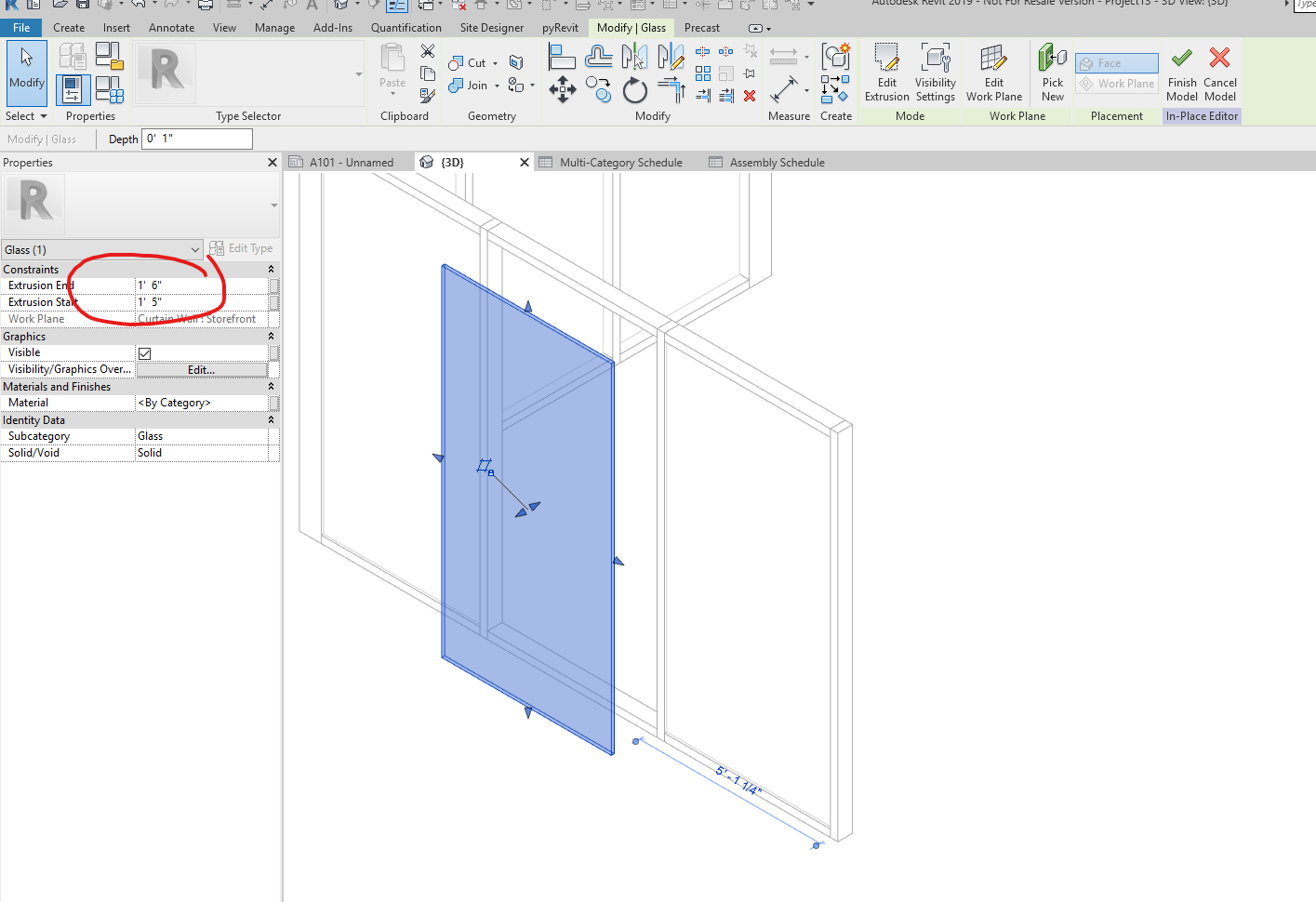This screenshot has height=902, width=1316.
Task: Collapse the Materials and Finishes section
Action: 271,387
